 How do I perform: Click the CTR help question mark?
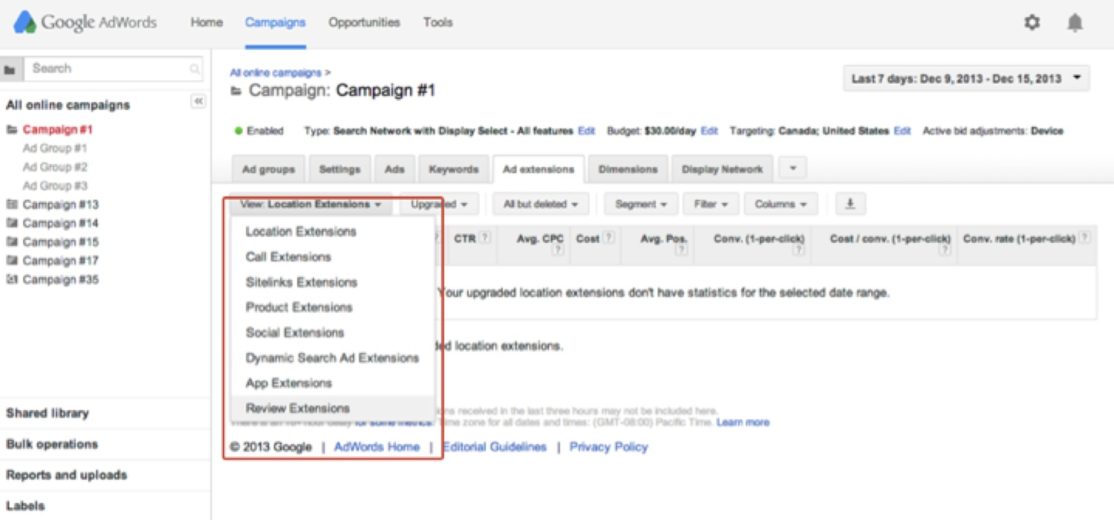(485, 239)
